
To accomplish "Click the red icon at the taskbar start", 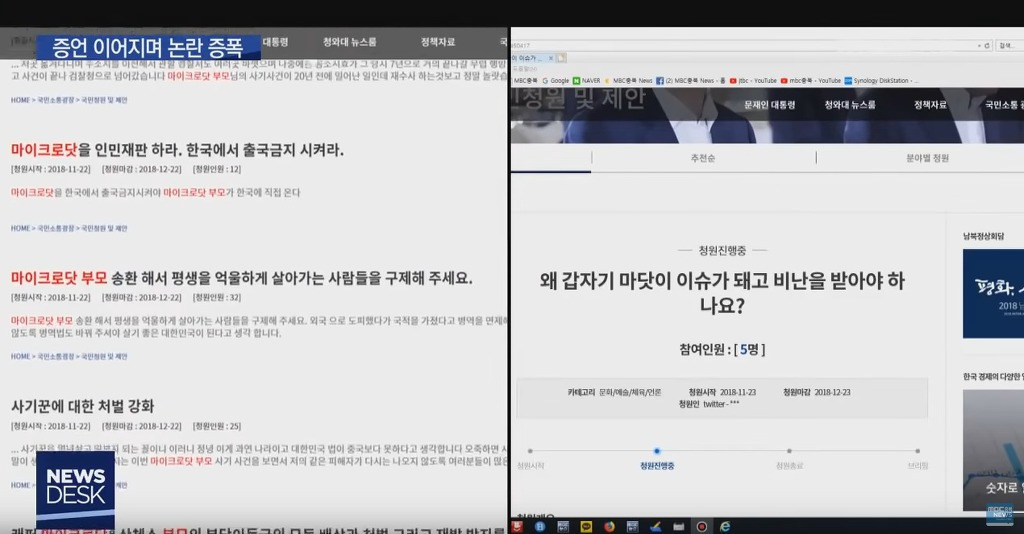I will [517, 526].
